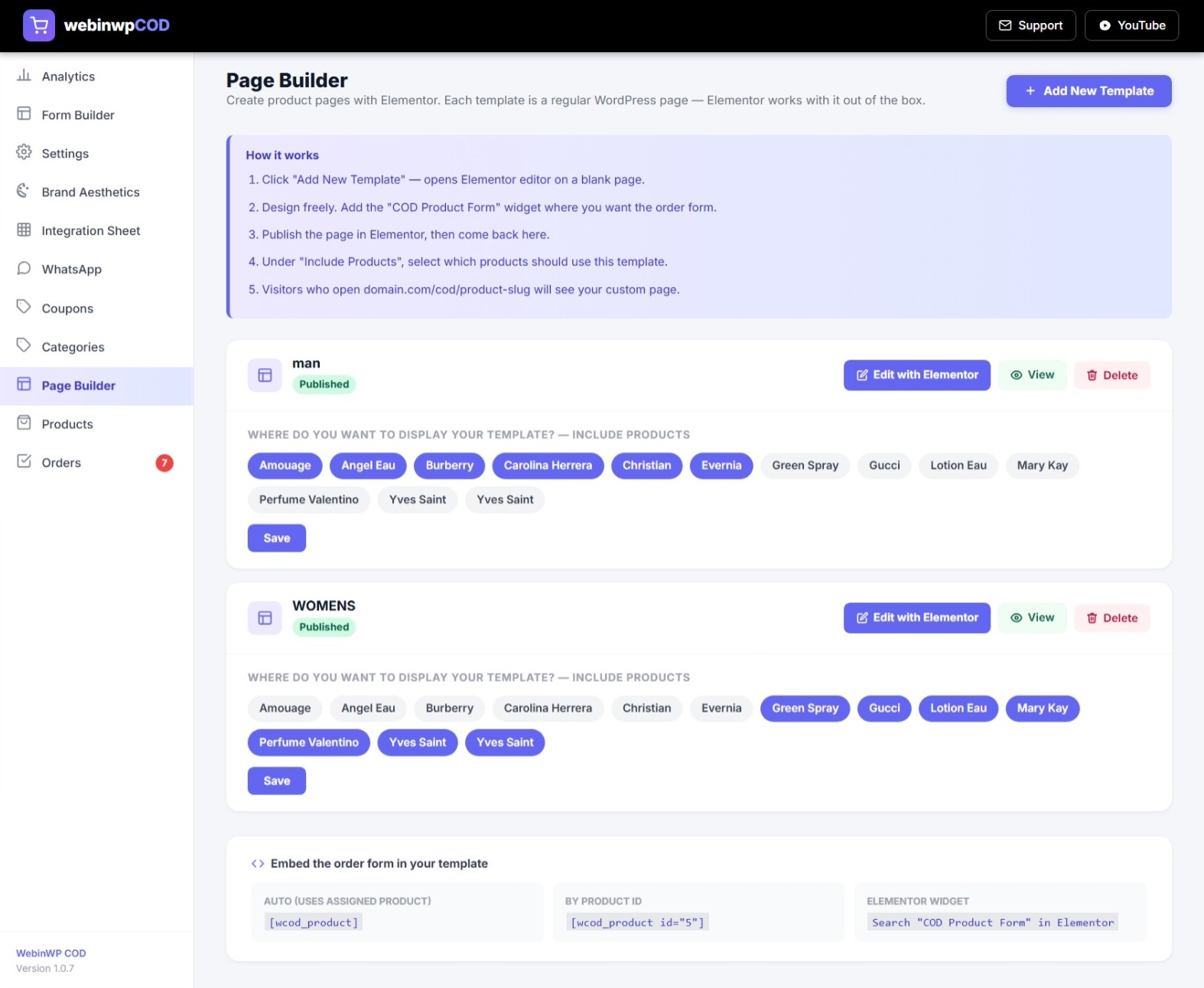
Task: Include Mary Kay in man template
Action: [x=1042, y=465]
